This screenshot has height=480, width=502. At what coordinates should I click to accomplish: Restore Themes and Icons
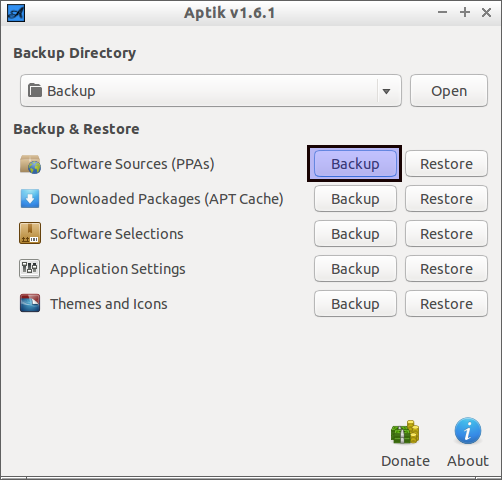point(446,304)
